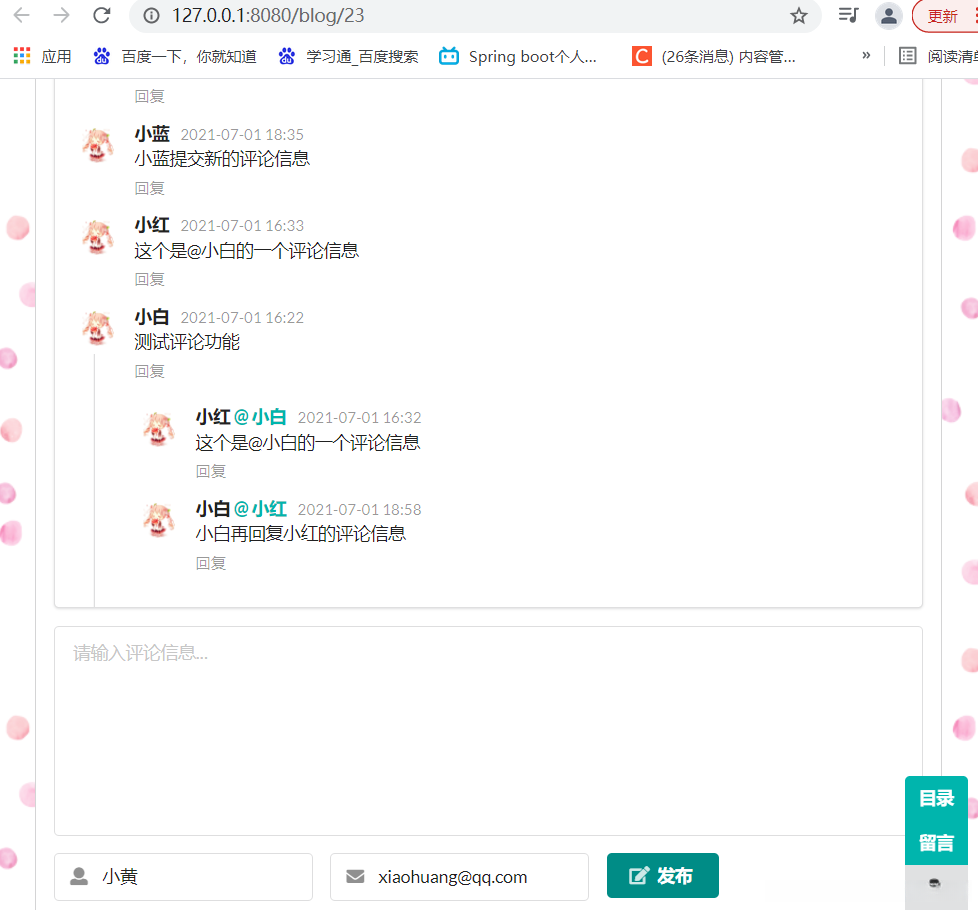Open the apps grid icon beside 应用
Image resolution: width=978 pixels, height=910 pixels.
point(21,55)
